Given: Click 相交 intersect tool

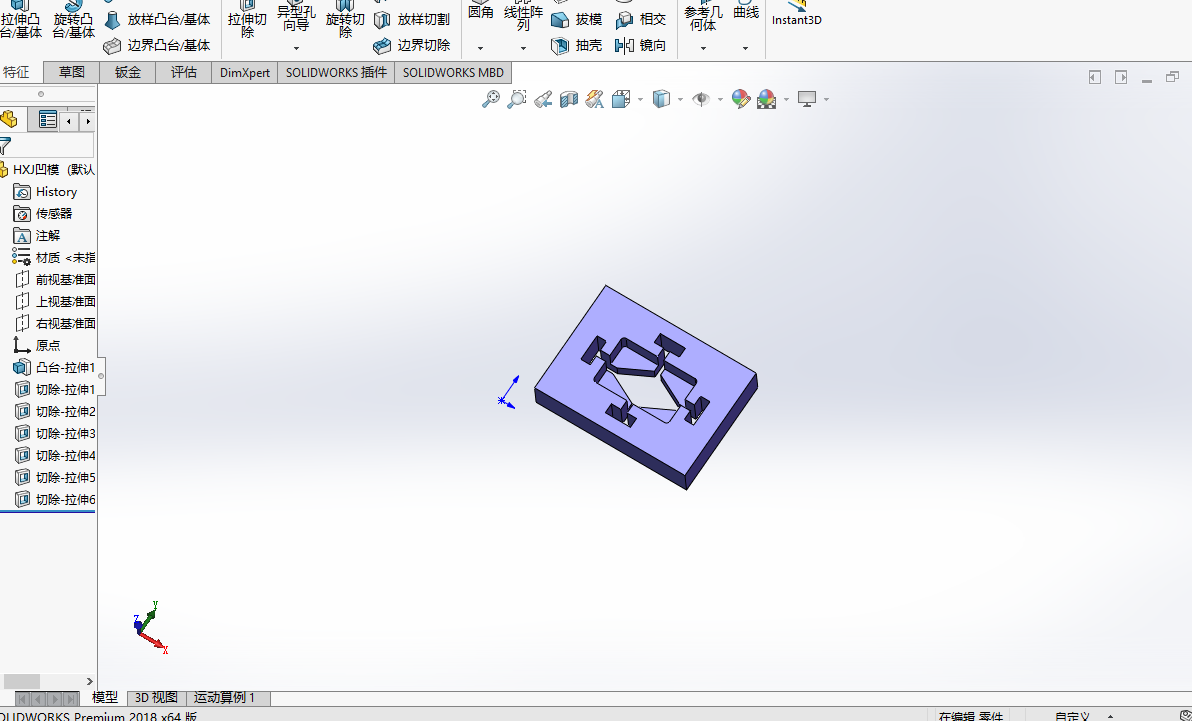Looking at the screenshot, I should pos(641,20).
